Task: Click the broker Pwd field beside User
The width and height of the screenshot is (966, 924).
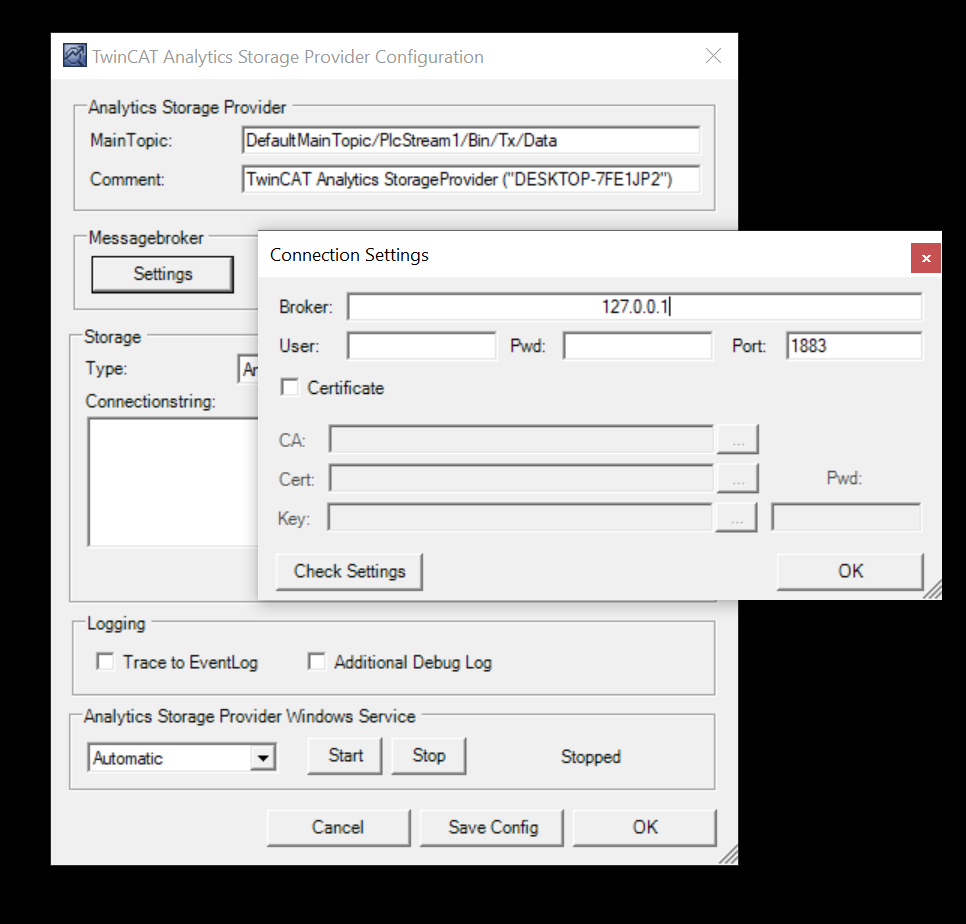Action: (x=638, y=346)
